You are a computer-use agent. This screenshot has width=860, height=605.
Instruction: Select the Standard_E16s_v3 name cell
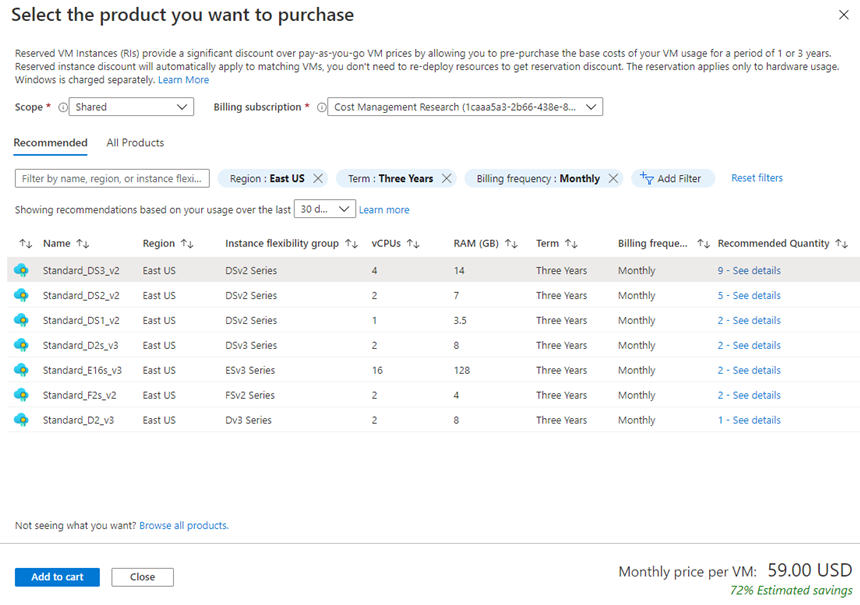[x=82, y=370]
